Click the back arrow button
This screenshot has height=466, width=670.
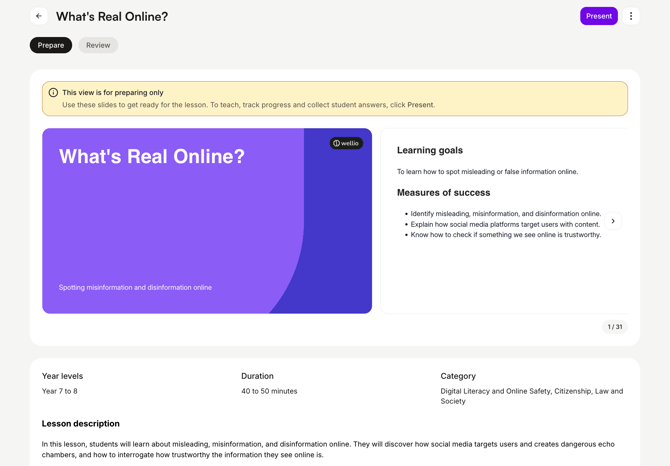click(39, 16)
